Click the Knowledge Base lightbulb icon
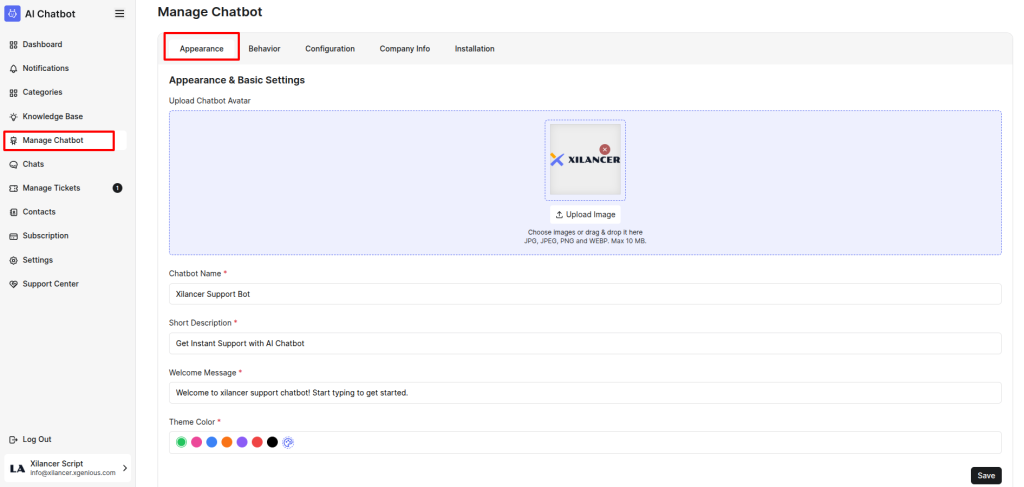 pyautogui.click(x=13, y=117)
